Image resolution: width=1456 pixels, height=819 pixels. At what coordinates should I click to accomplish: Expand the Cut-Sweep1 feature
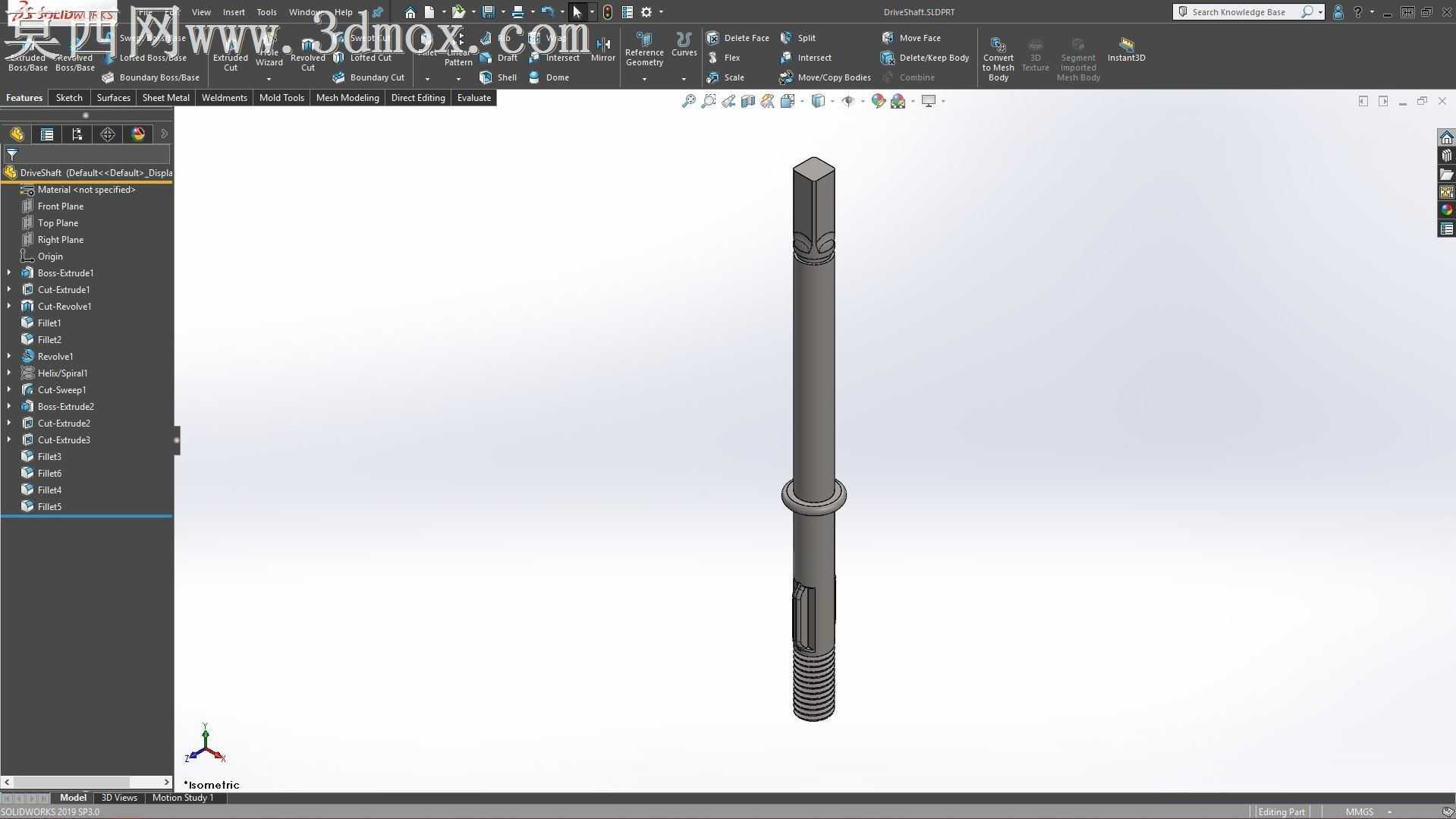9,389
